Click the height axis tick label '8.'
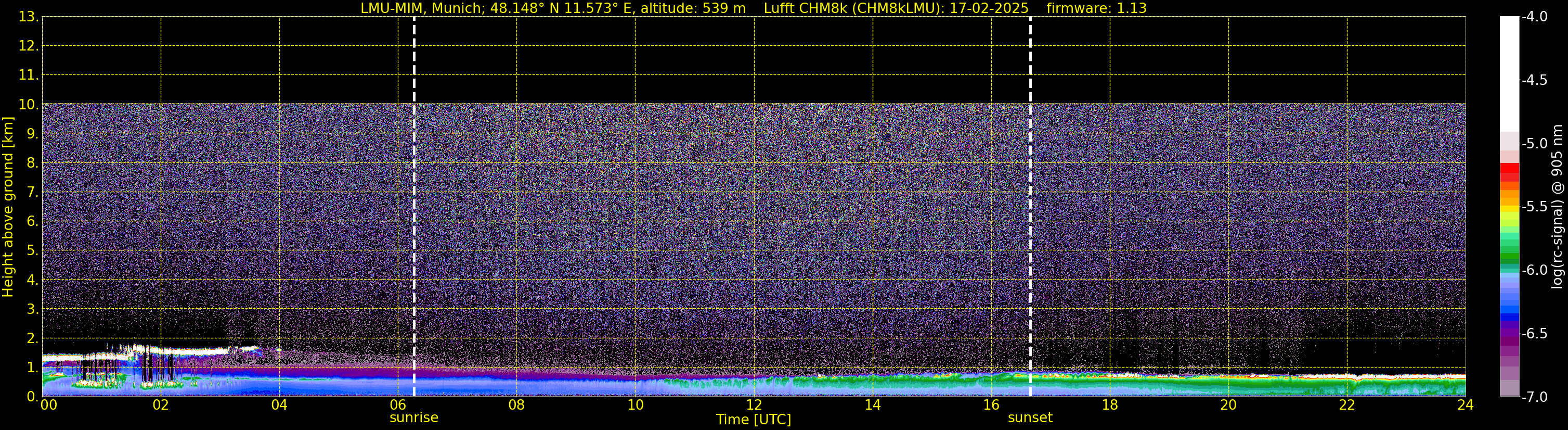Viewport: 1568px width, 430px height. tap(33, 163)
